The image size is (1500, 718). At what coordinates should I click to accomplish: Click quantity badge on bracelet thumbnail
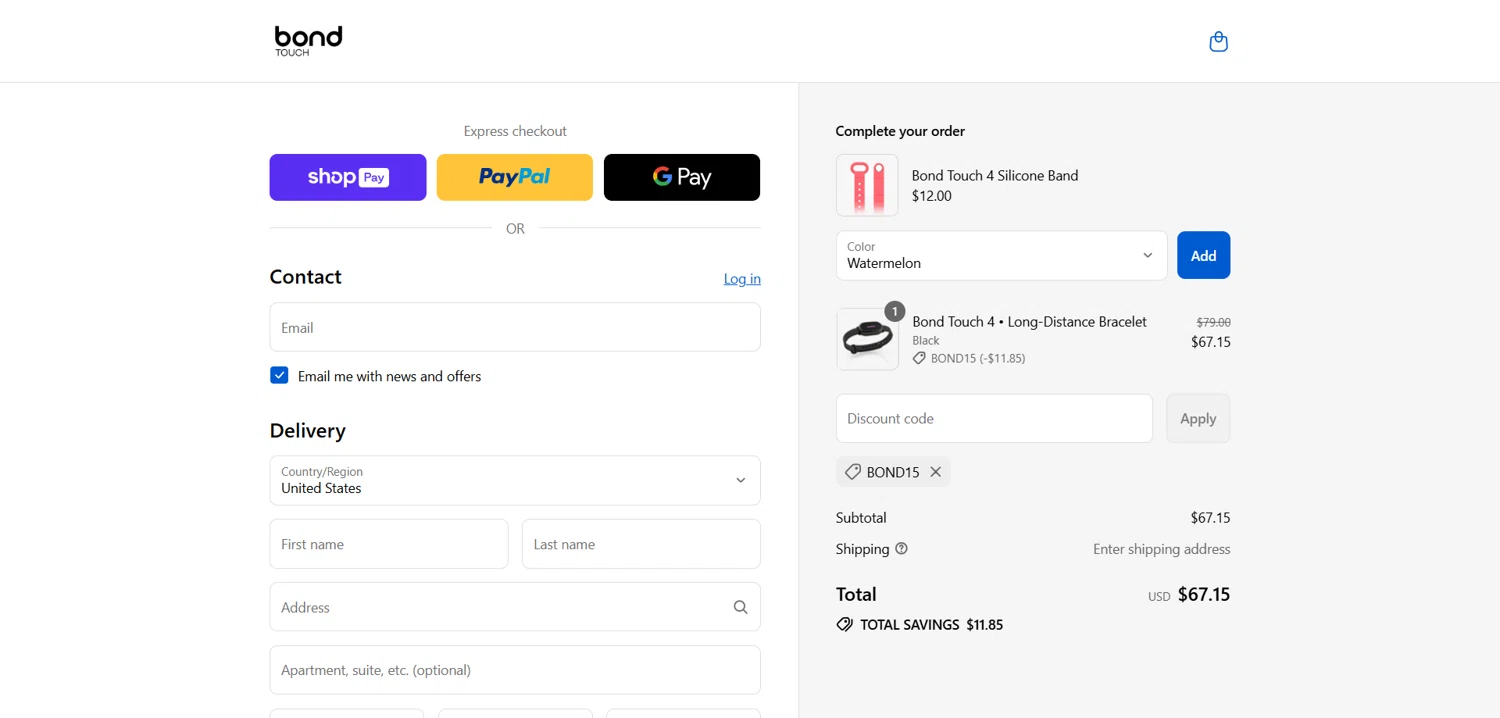click(894, 312)
